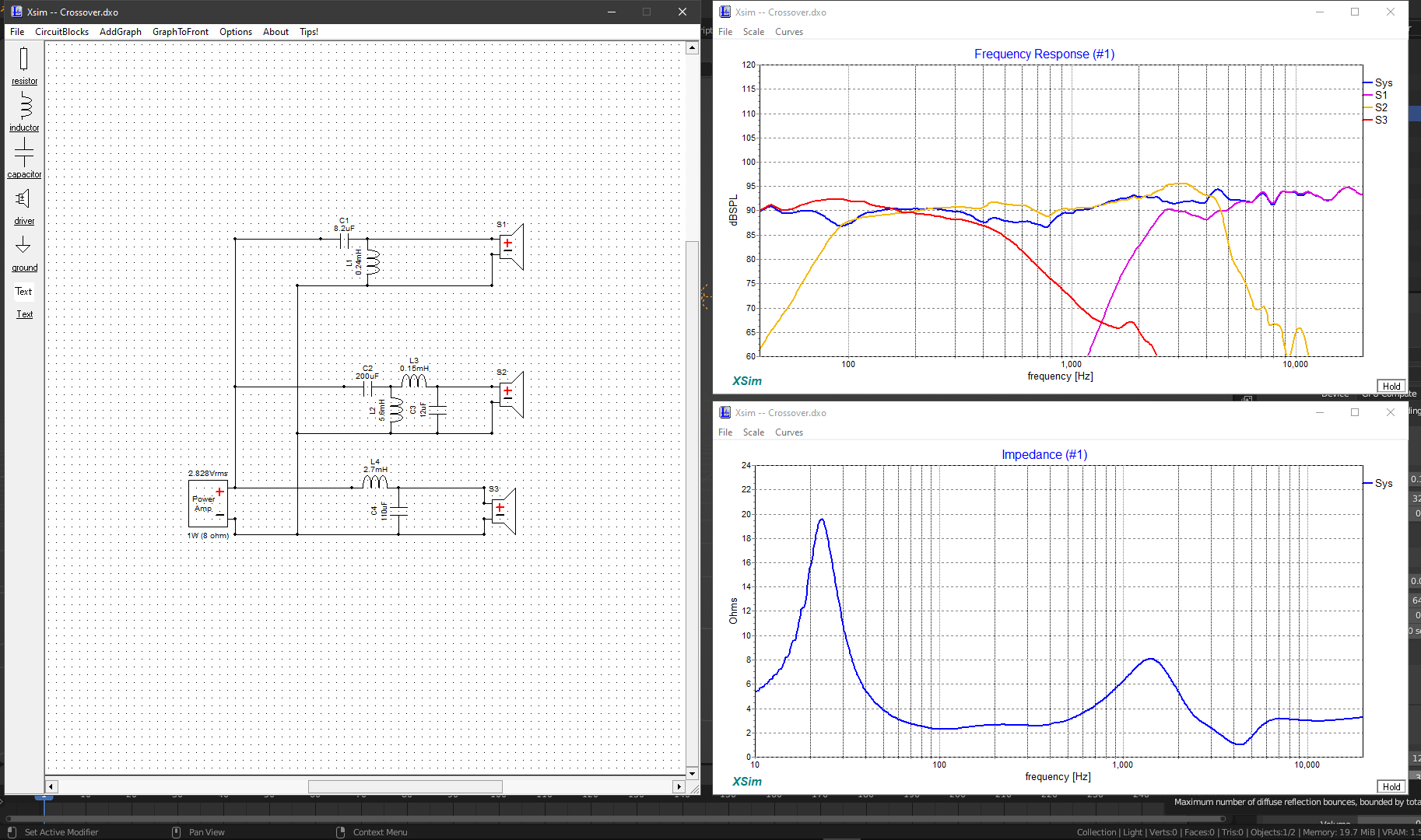Open Curves menu in Impedance window
The width and height of the screenshot is (1421, 840).
click(x=789, y=432)
